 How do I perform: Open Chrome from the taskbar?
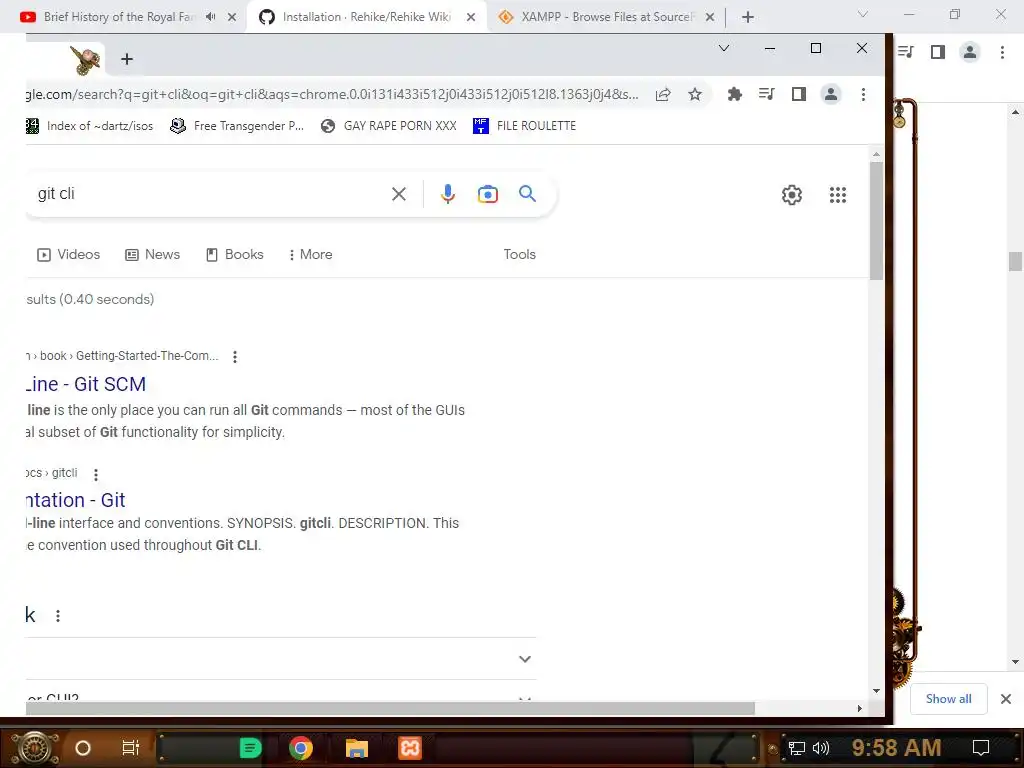300,748
